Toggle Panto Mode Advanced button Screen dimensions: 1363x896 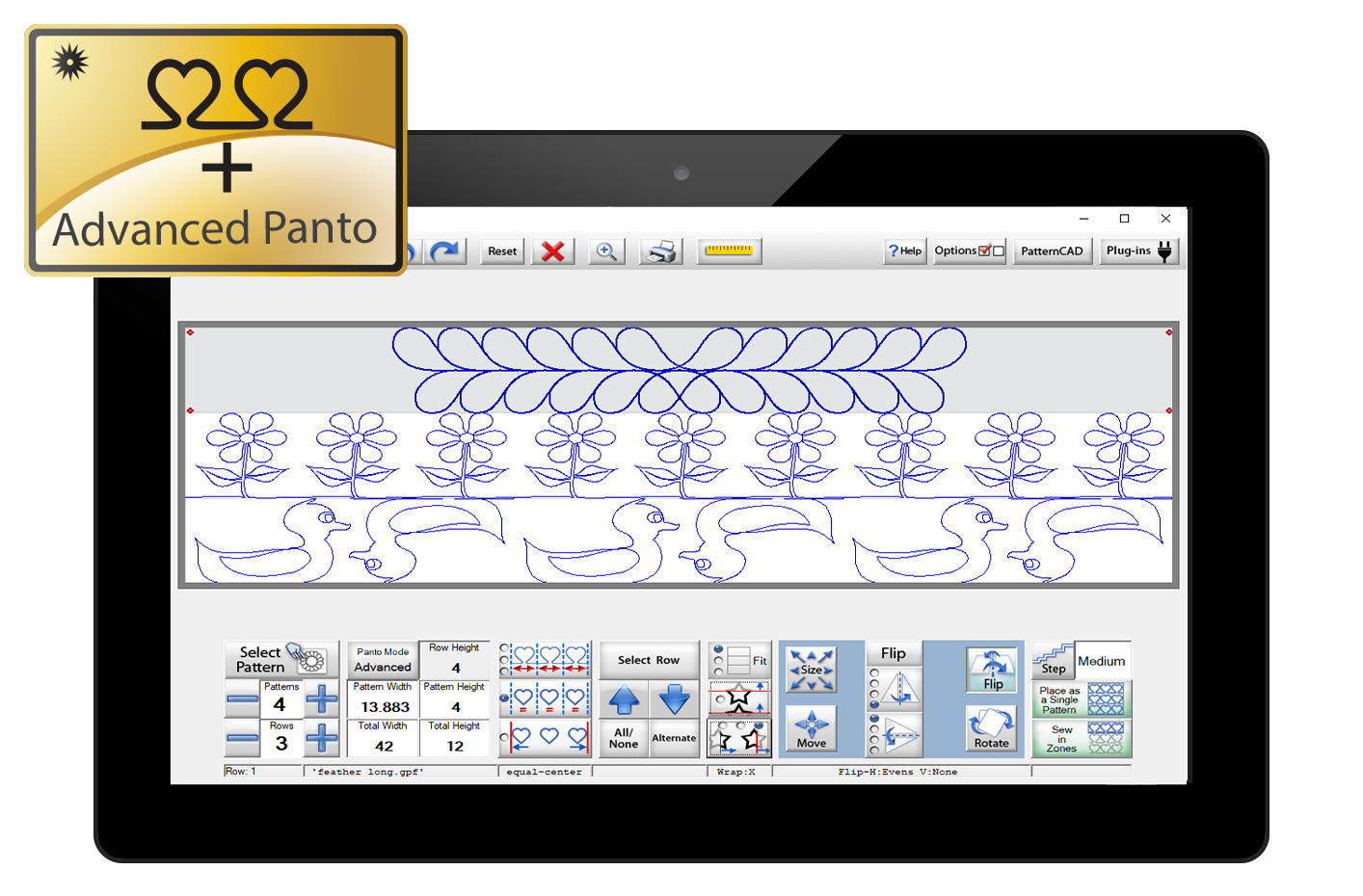tap(383, 660)
